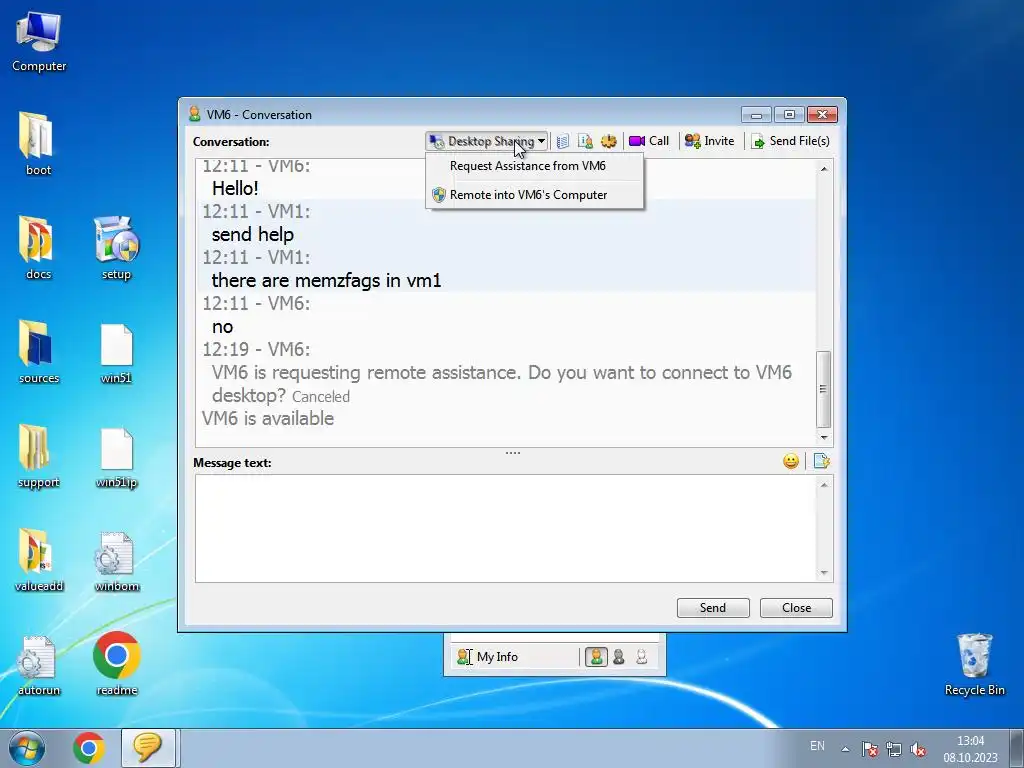
Task: Select the support folder
Action: pyautogui.click(x=39, y=456)
